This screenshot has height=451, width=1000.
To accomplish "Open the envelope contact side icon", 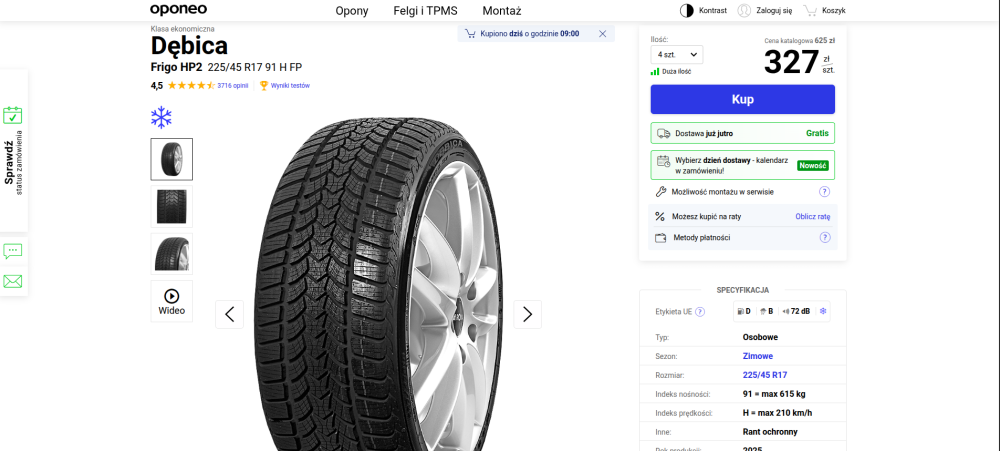I will coord(13,281).
